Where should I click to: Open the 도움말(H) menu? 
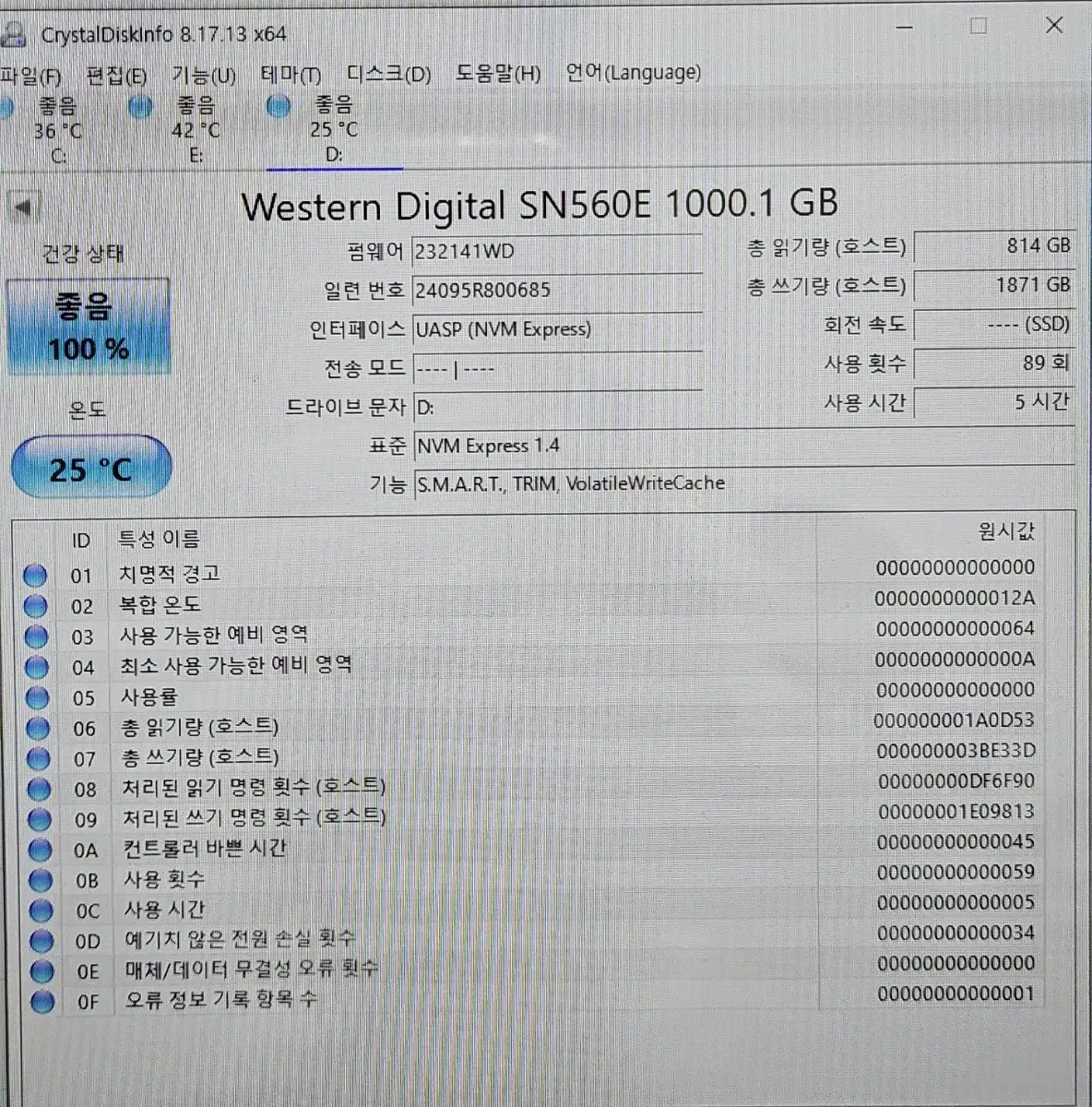(498, 73)
